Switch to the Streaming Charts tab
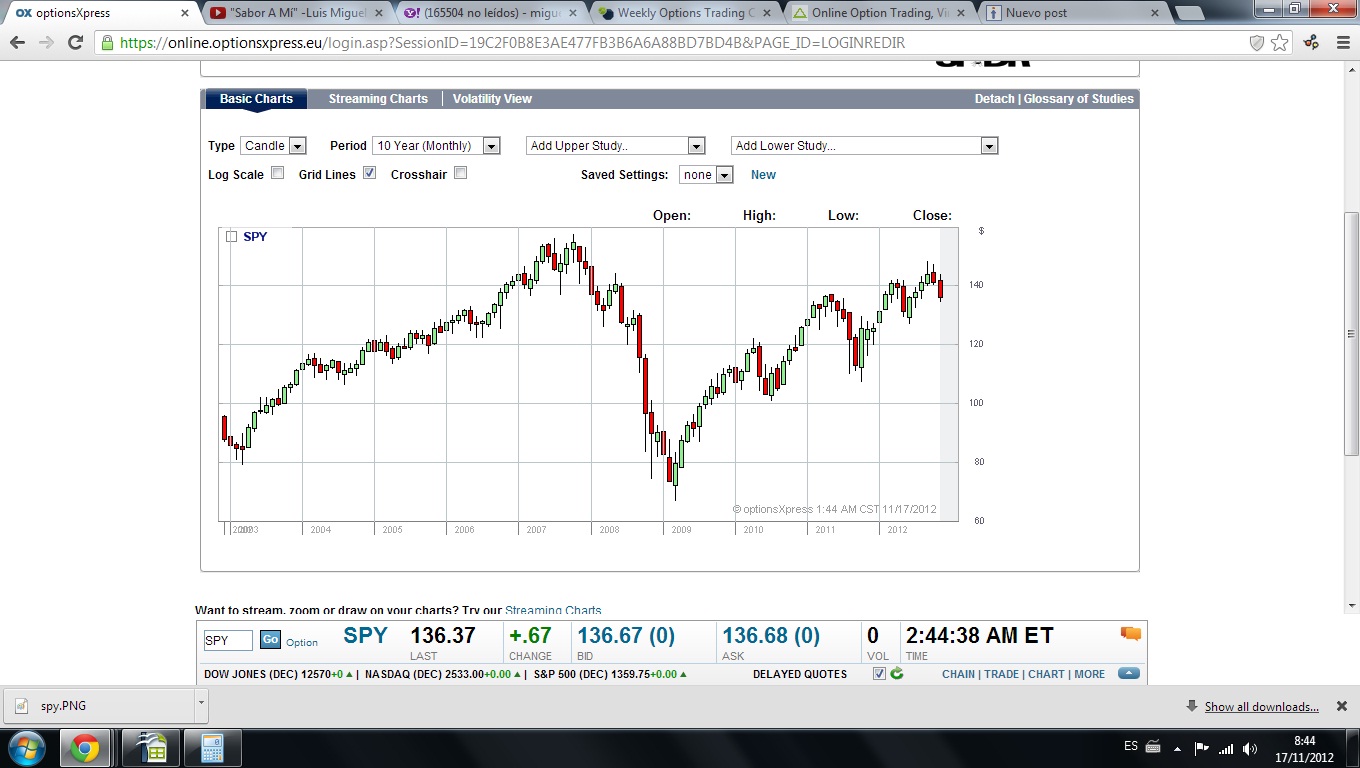Image resolution: width=1360 pixels, height=768 pixels. tap(378, 99)
